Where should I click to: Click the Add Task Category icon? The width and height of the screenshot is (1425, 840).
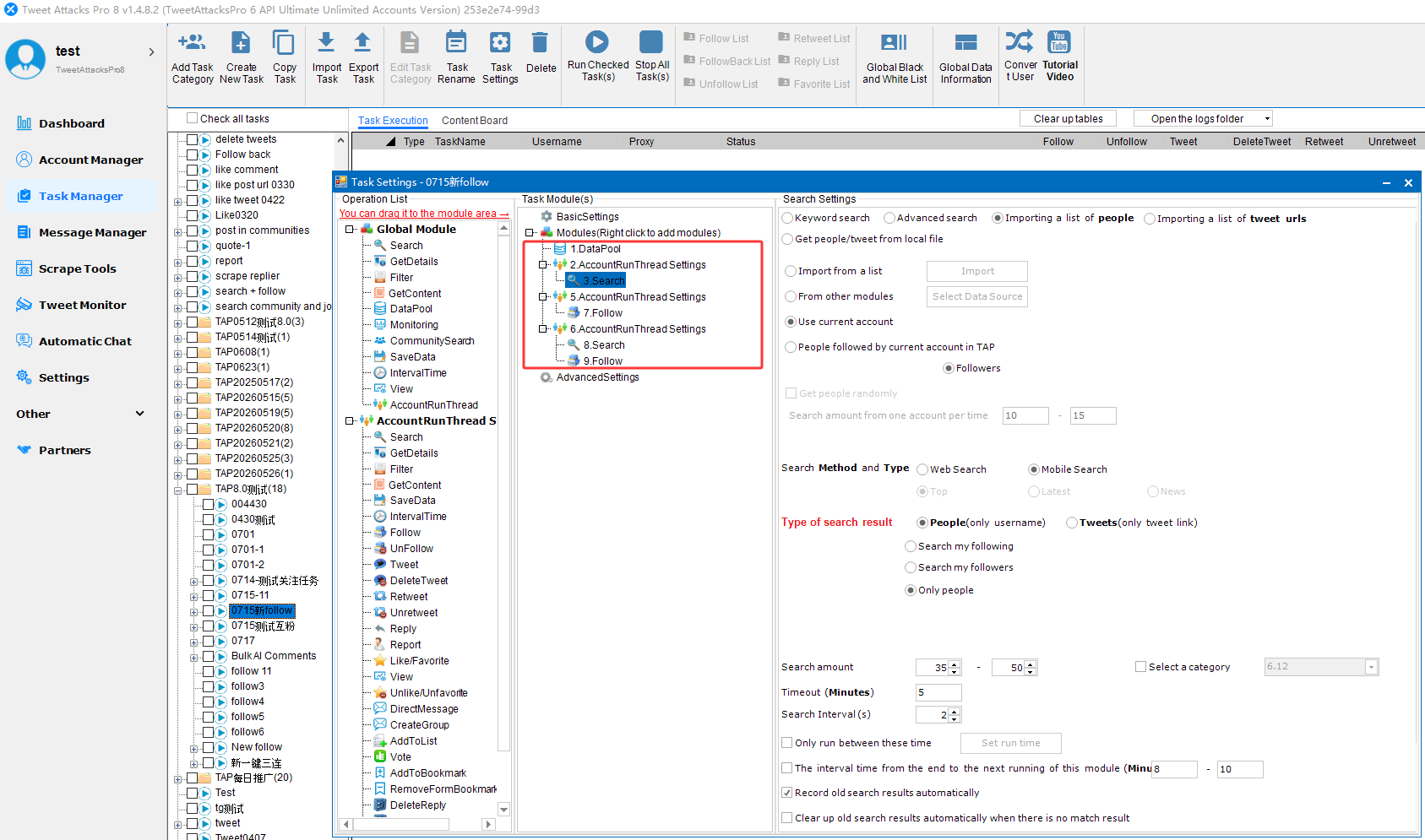click(192, 42)
